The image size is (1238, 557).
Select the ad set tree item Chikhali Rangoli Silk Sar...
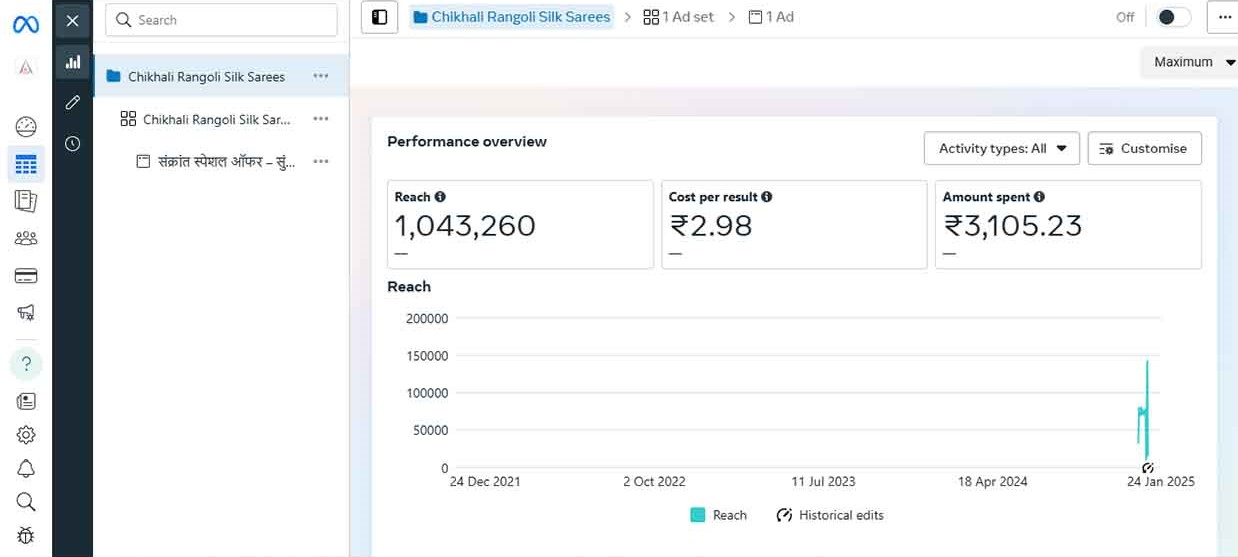[217, 119]
